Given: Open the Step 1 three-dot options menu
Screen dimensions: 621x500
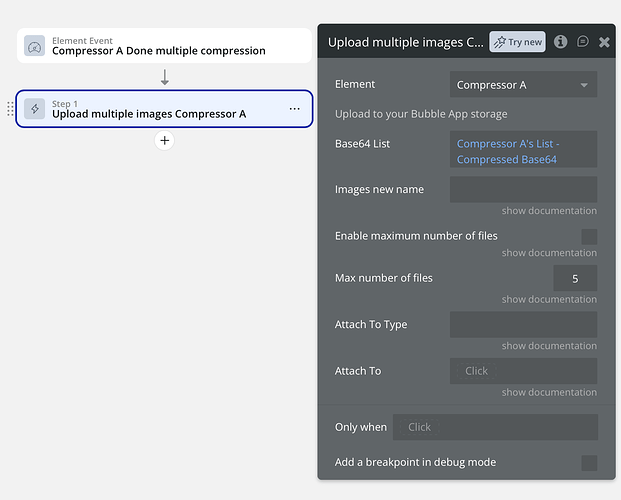Looking at the screenshot, I should (294, 109).
